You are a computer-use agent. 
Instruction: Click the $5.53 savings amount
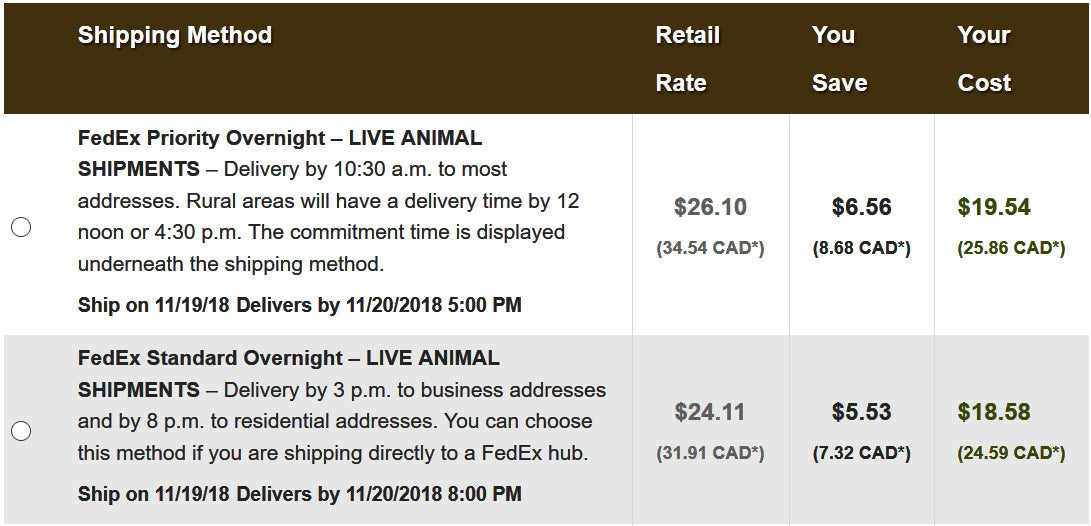coord(861,412)
